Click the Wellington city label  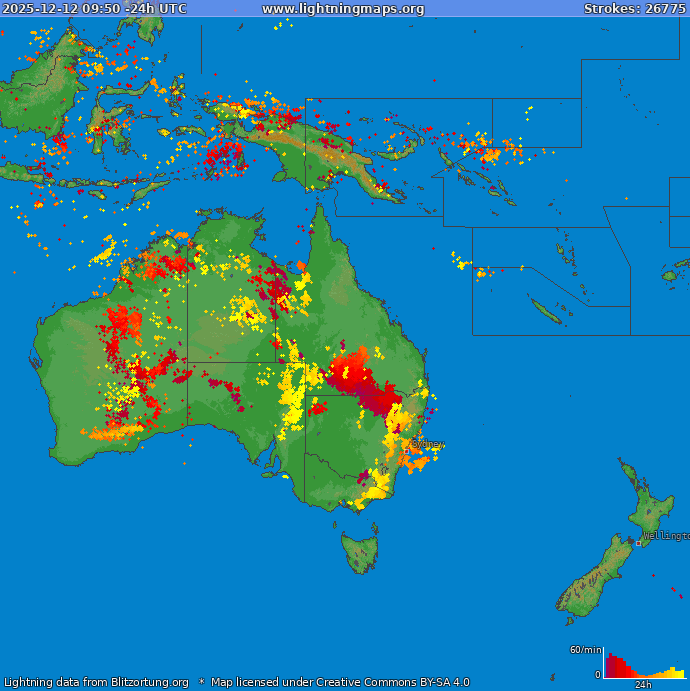[666, 536]
